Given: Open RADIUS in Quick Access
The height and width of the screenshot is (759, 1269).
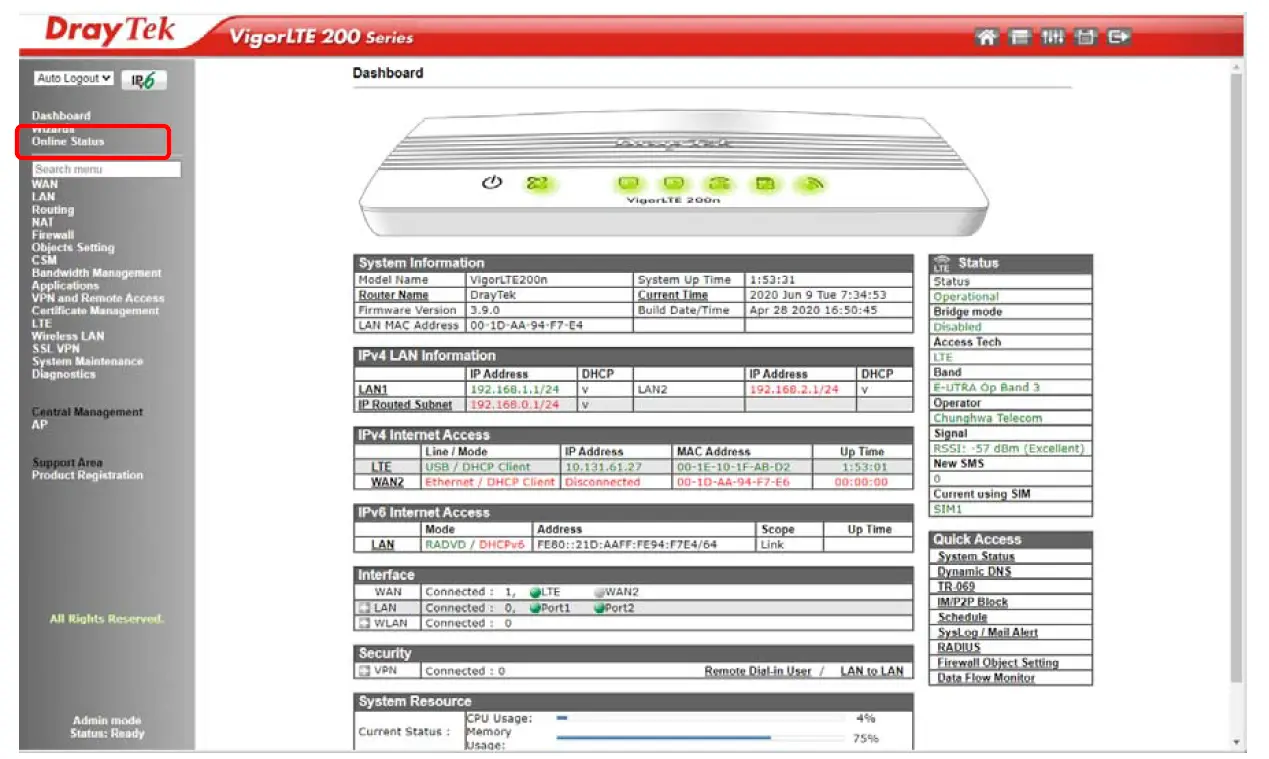Looking at the screenshot, I should (959, 648).
